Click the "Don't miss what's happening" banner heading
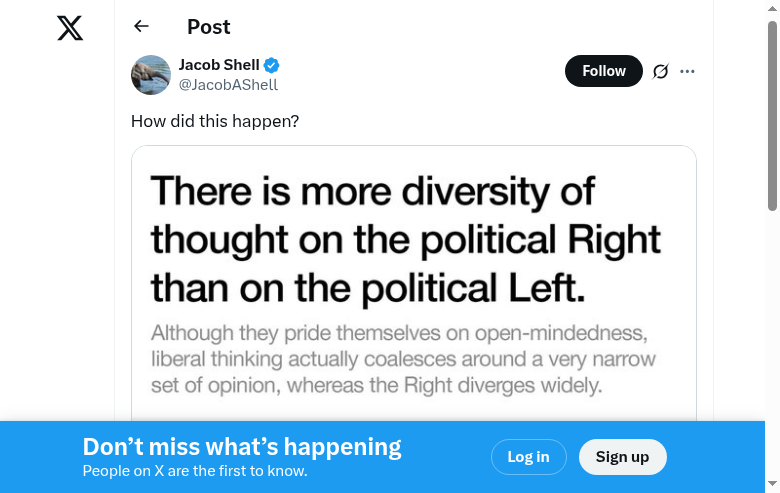780x493 pixels. pyautogui.click(x=242, y=447)
